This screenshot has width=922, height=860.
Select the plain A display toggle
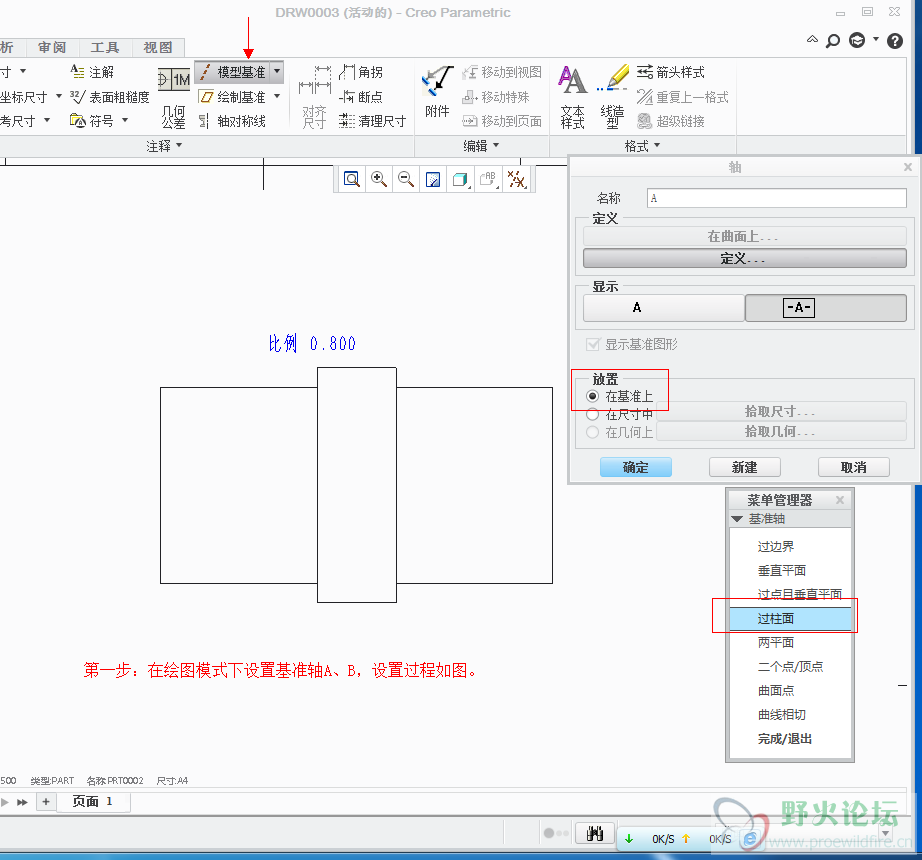click(664, 307)
